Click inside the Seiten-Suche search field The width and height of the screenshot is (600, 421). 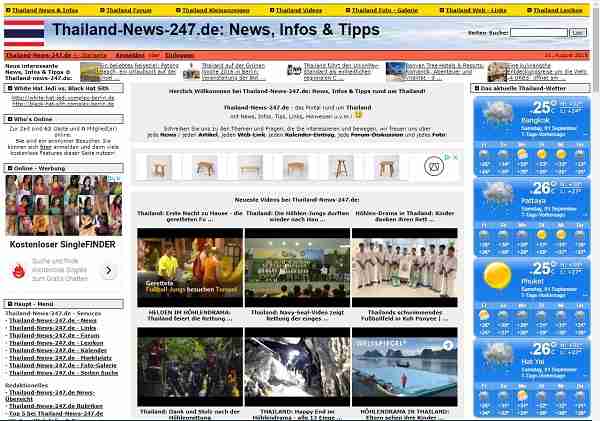point(539,33)
